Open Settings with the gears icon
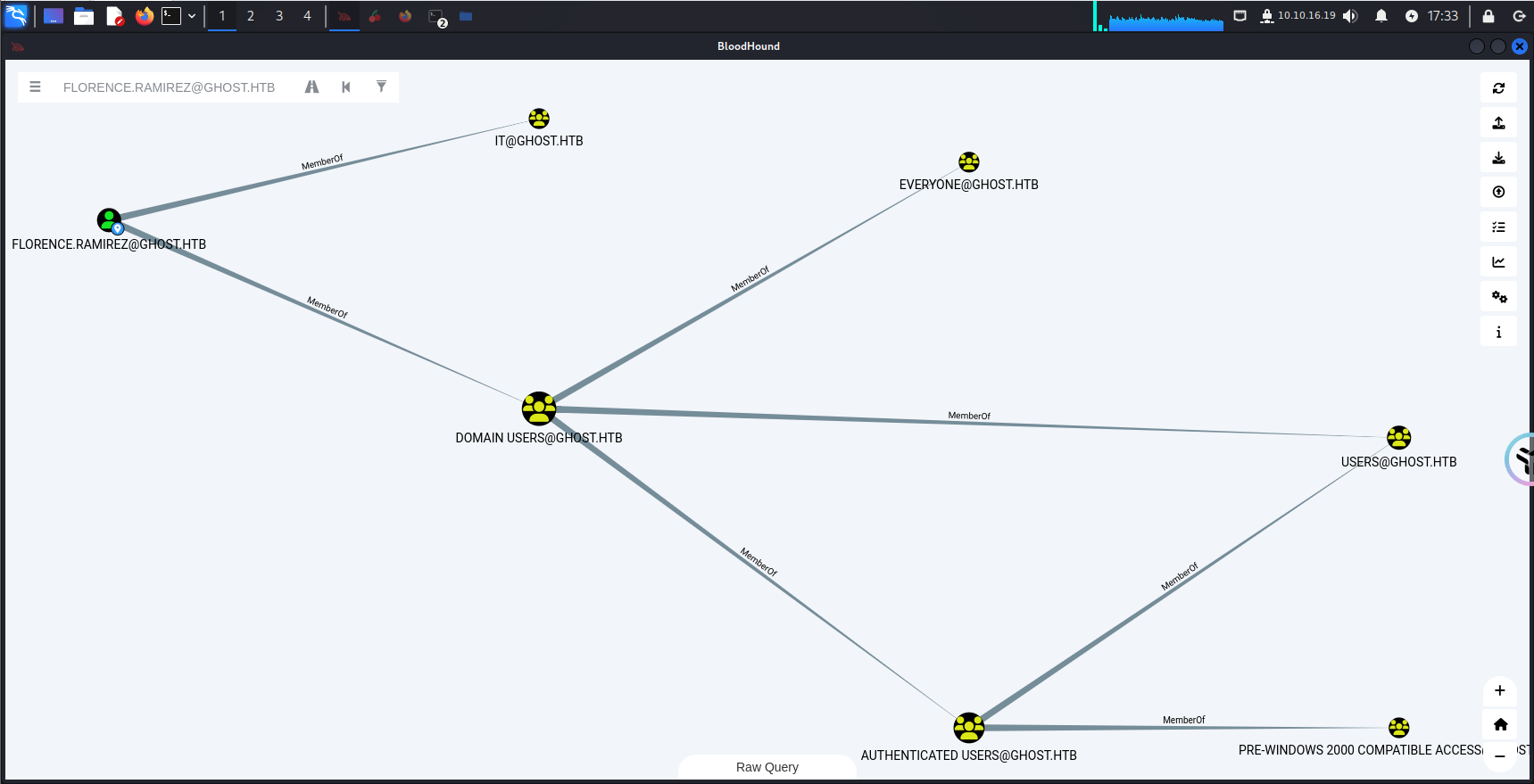 coord(1498,297)
